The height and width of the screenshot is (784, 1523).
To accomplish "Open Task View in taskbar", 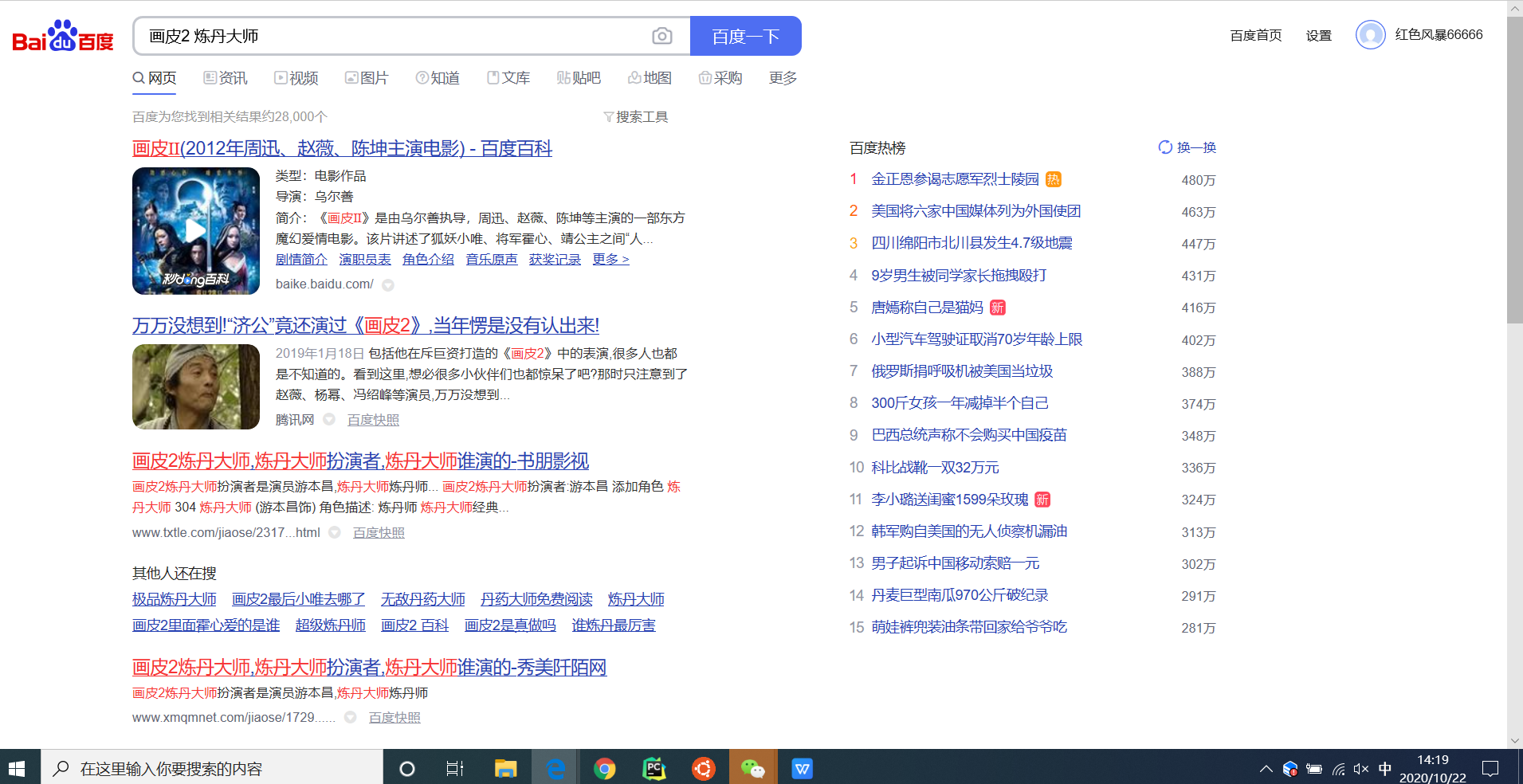I will point(455,768).
